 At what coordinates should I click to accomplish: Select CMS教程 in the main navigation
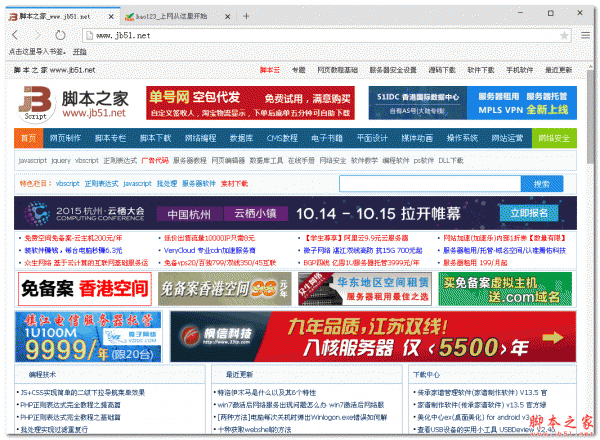click(x=282, y=138)
